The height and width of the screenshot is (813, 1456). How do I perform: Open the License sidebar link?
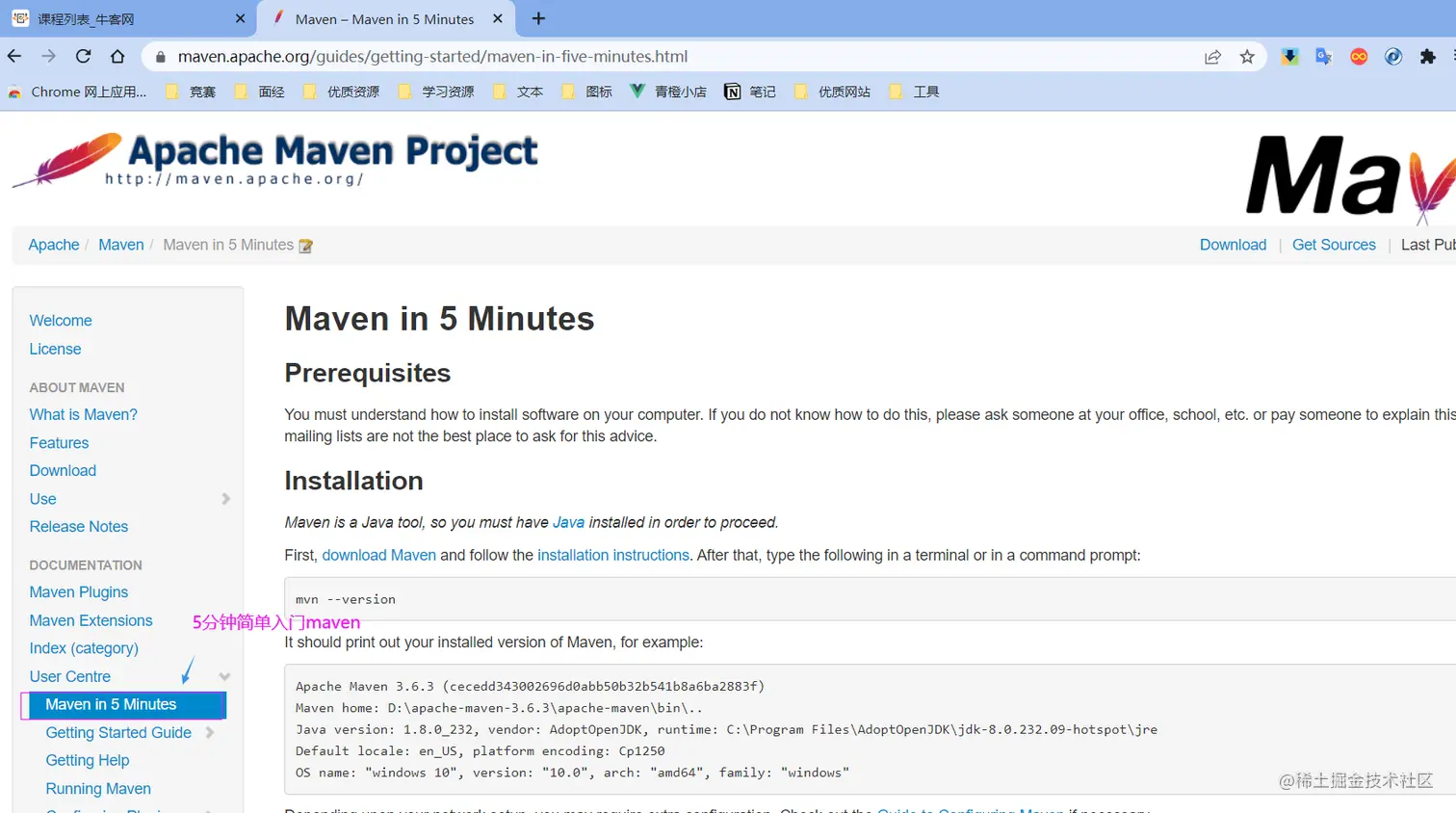coord(55,349)
